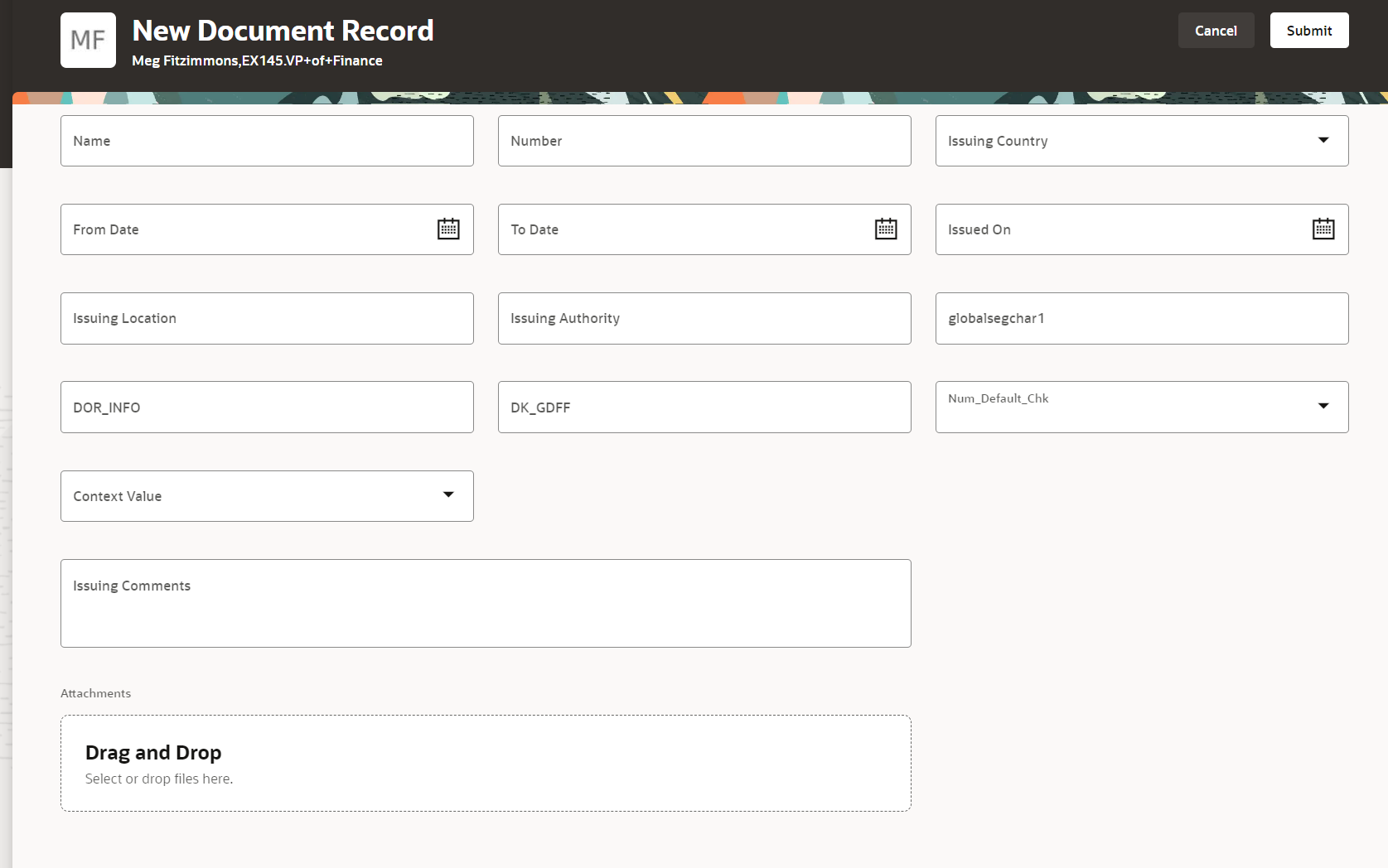1388x868 pixels.
Task: Click the MF avatar initials badge
Action: (x=88, y=40)
